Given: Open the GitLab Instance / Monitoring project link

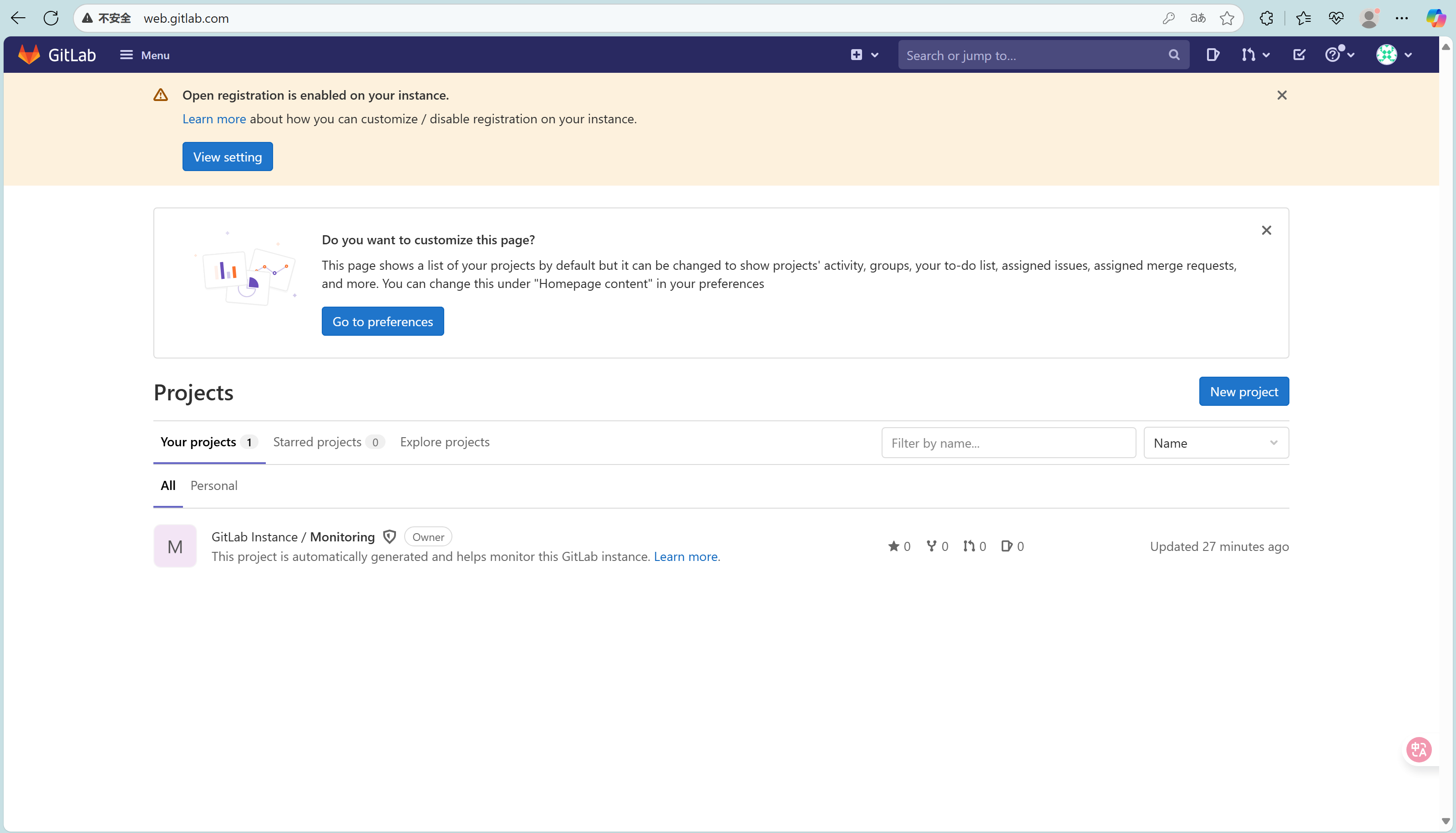Looking at the screenshot, I should pos(293,537).
